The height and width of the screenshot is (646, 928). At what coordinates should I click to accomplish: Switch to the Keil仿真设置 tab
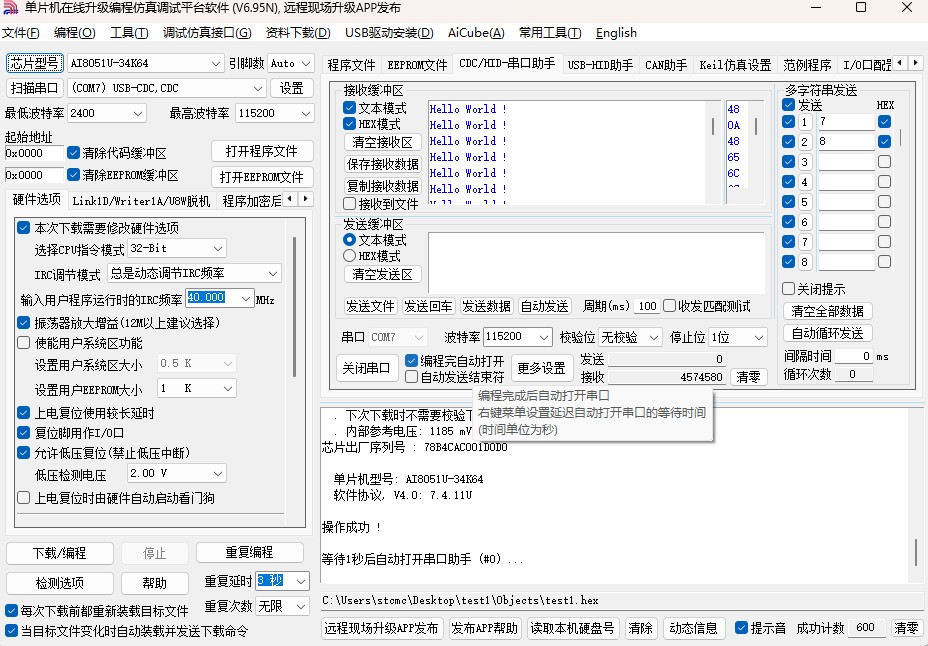click(x=735, y=64)
